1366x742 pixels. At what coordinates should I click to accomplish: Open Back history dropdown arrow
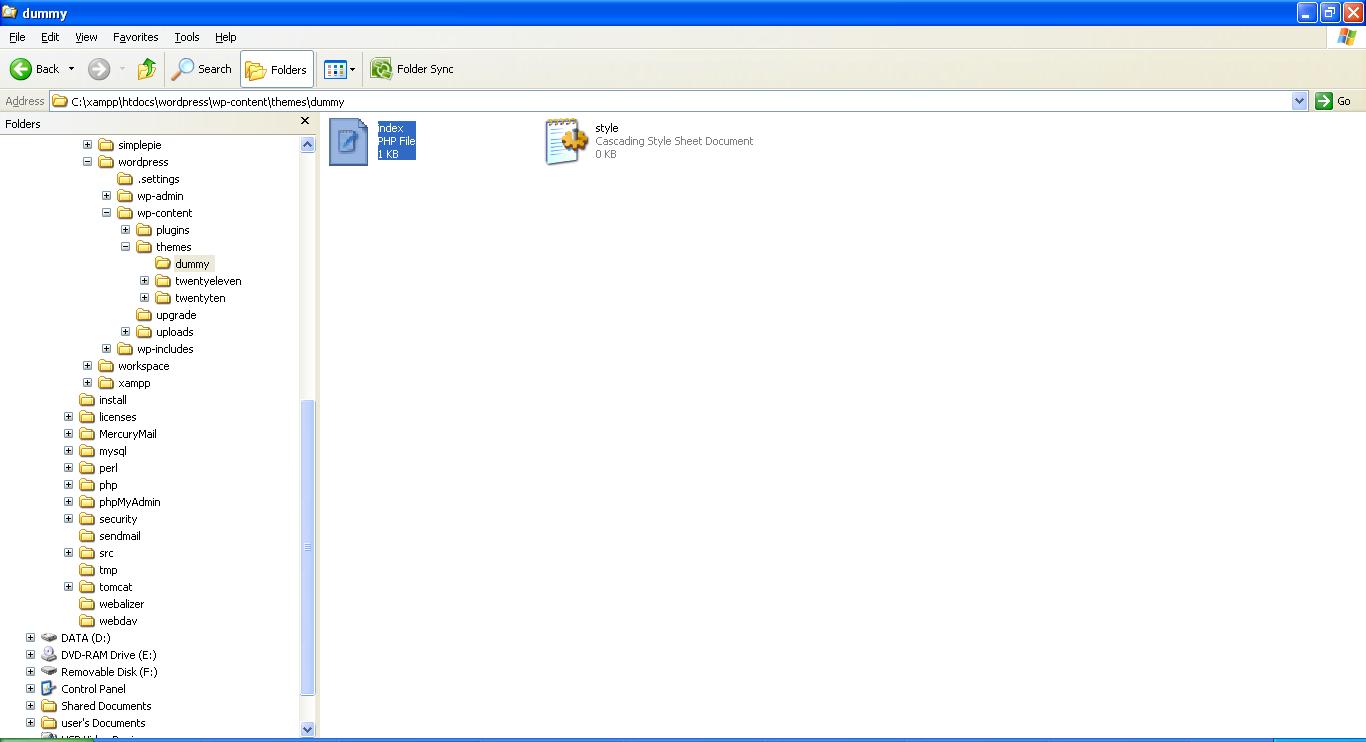click(71, 69)
